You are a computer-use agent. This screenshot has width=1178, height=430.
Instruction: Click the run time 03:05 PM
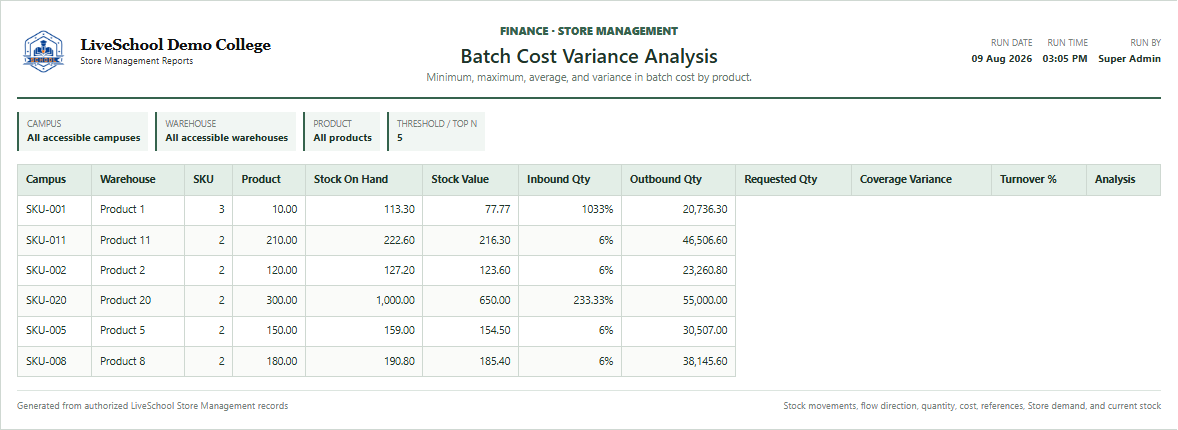click(1065, 59)
